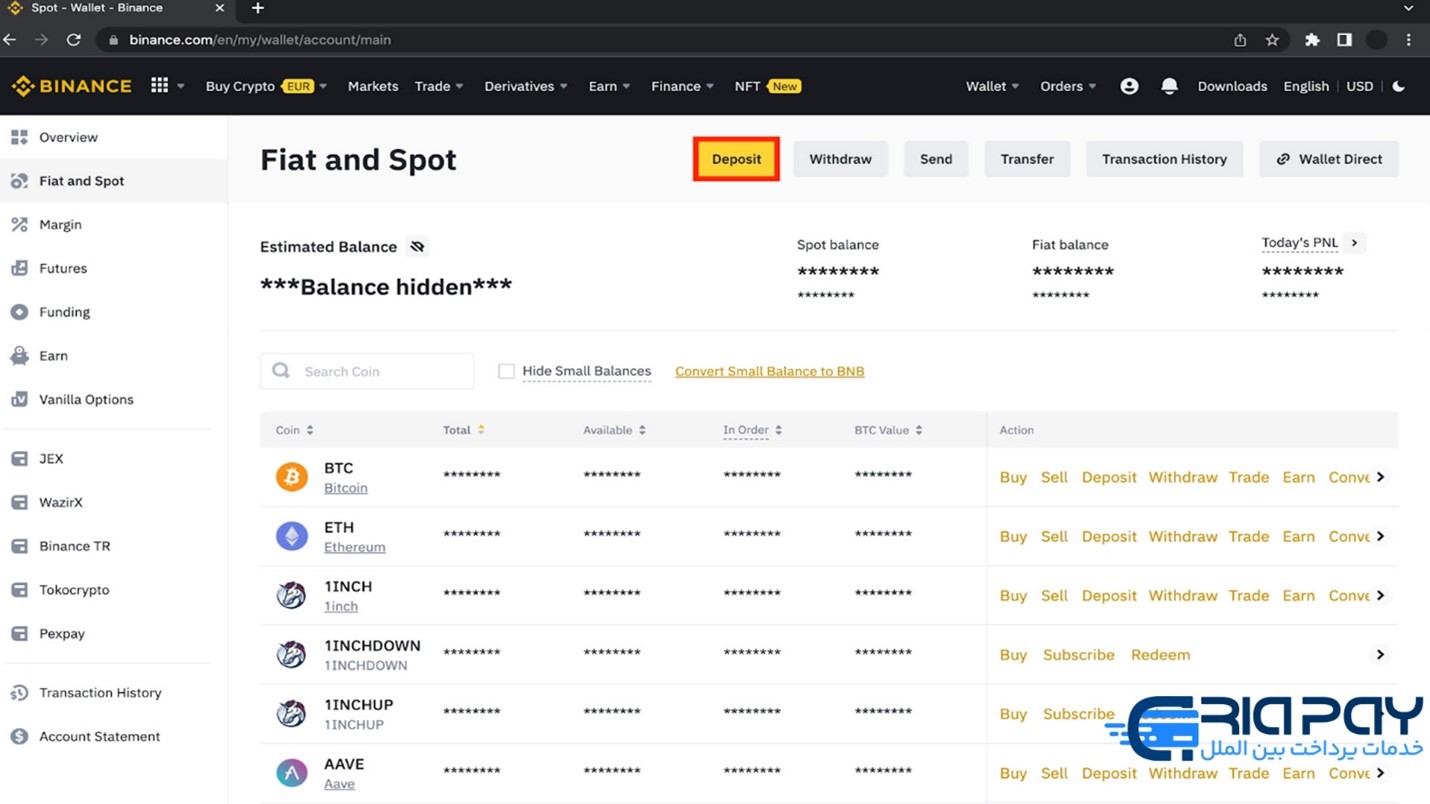Screen dimensions: 1430x804
Task: Click the Earn sidebar icon
Action: 19,356
